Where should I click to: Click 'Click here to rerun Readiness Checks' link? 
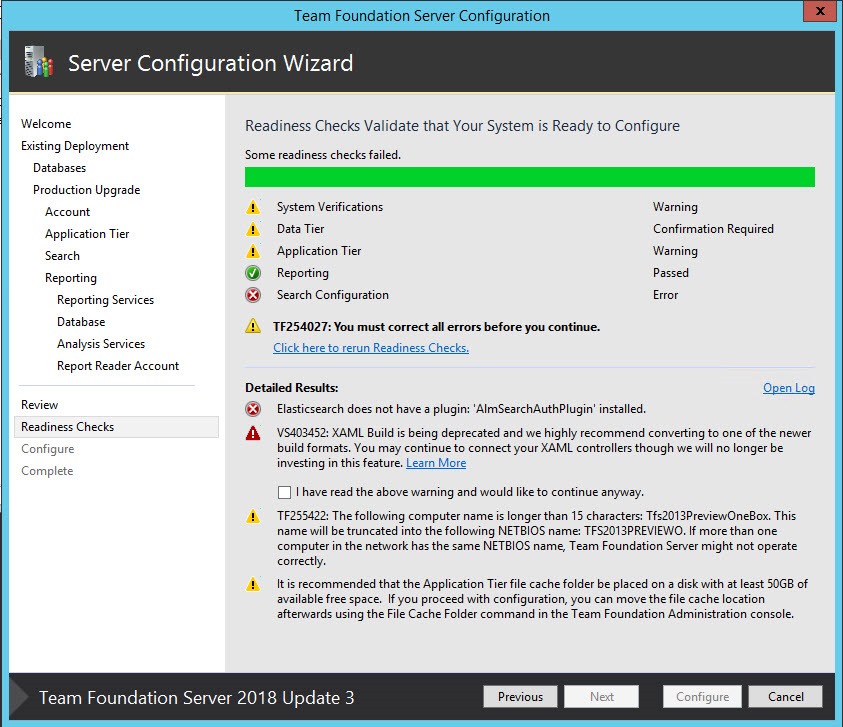pos(371,348)
